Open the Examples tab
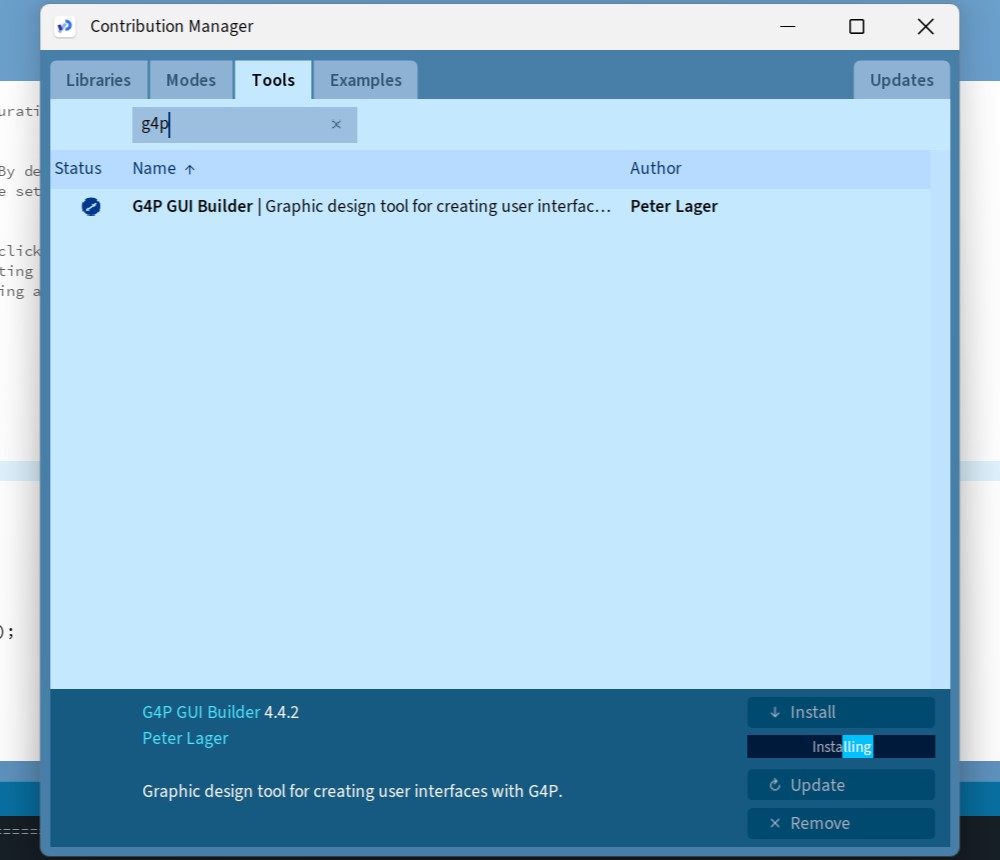The image size is (1000, 860). coord(365,80)
